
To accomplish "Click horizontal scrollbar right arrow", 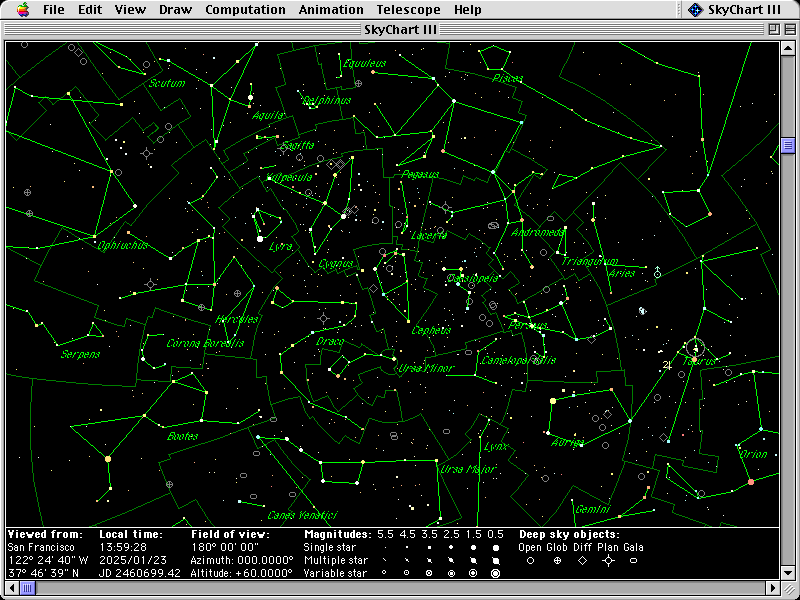I will pyautogui.click(x=774, y=588).
